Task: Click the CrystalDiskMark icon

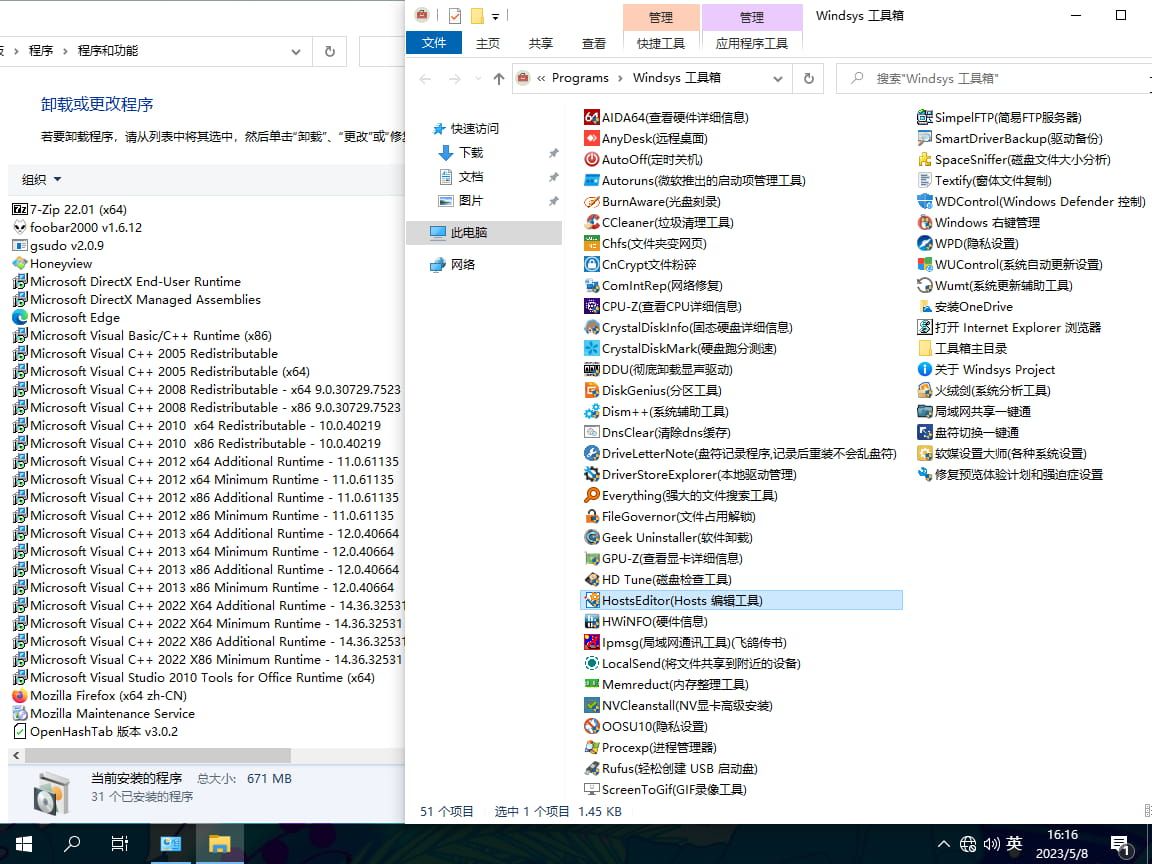Action: click(x=592, y=348)
